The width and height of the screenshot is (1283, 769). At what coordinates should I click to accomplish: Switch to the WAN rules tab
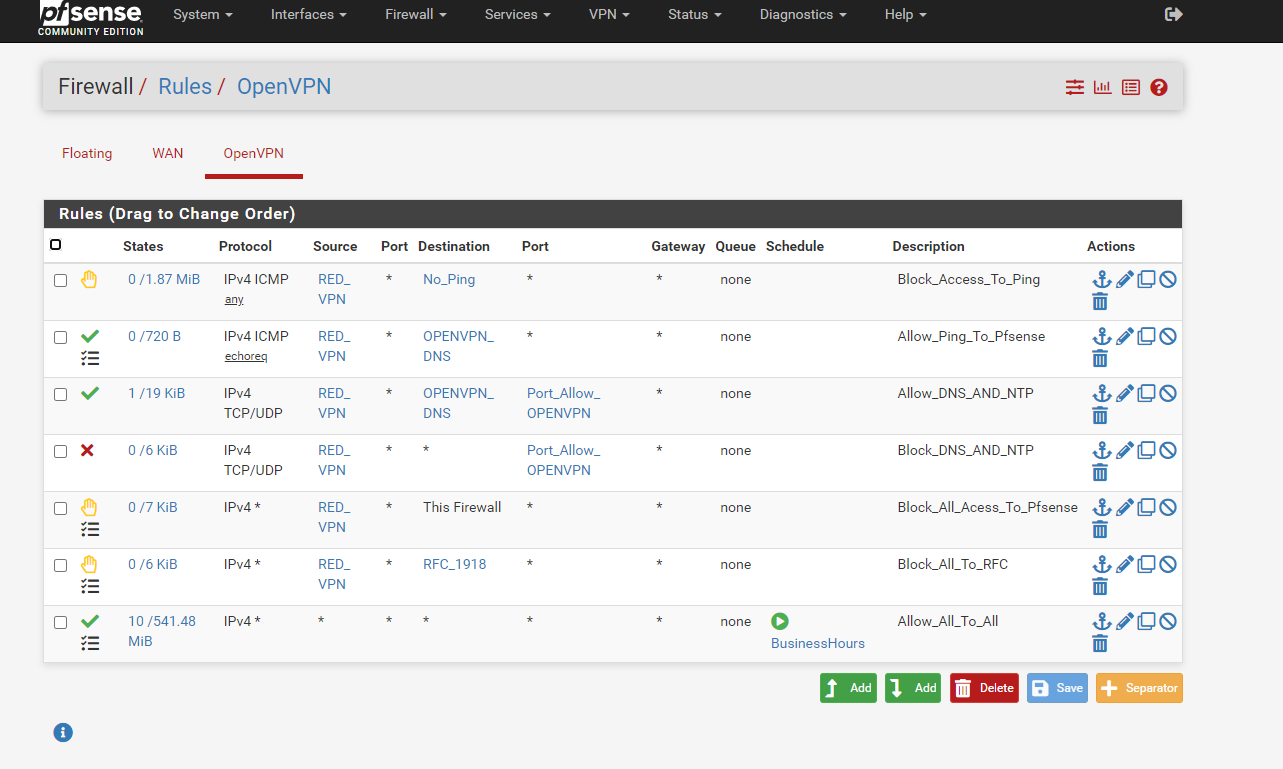168,153
